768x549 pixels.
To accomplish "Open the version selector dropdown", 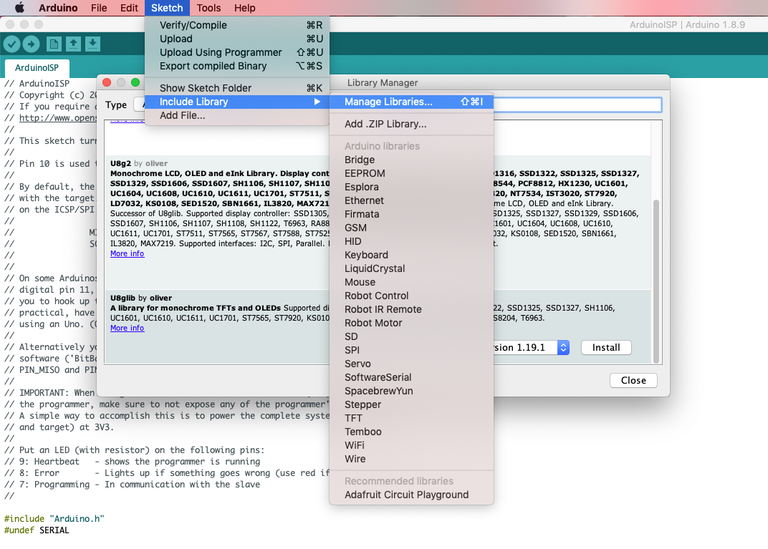I will (562, 347).
